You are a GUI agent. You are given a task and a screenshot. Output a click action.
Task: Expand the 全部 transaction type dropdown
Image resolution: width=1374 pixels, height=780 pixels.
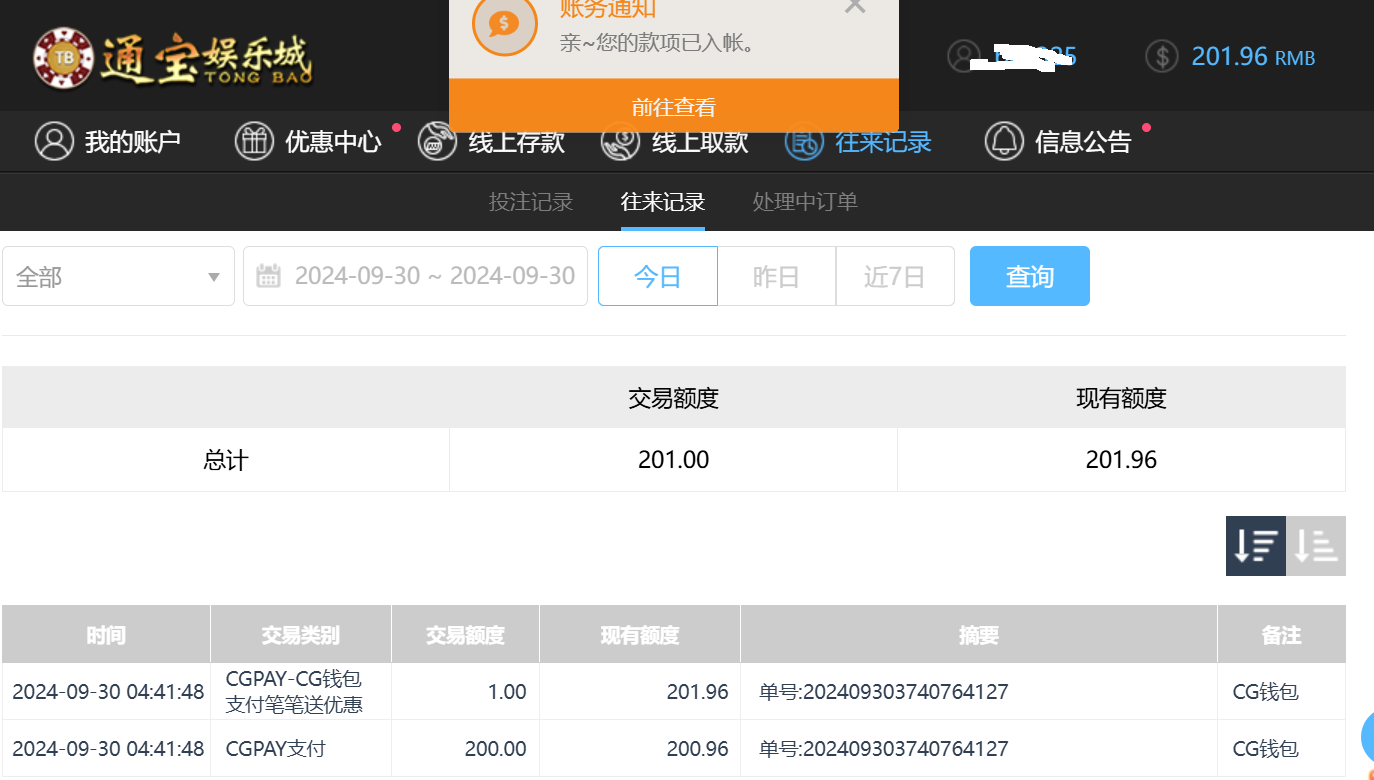pos(118,276)
